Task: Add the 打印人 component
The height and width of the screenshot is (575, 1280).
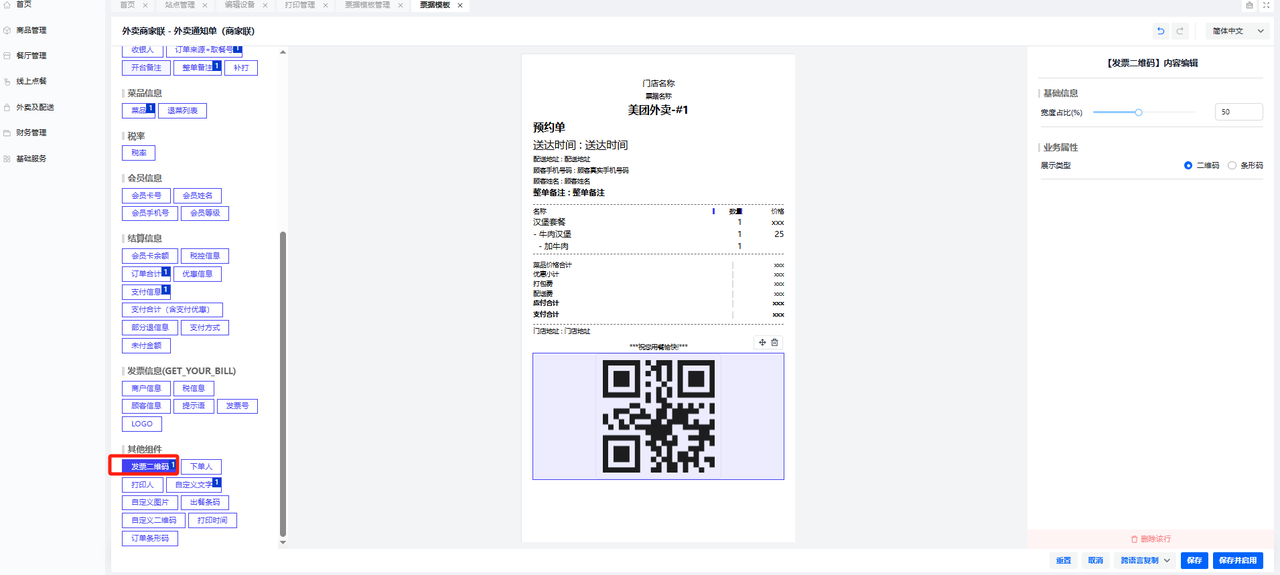Action: pyautogui.click(x=141, y=484)
